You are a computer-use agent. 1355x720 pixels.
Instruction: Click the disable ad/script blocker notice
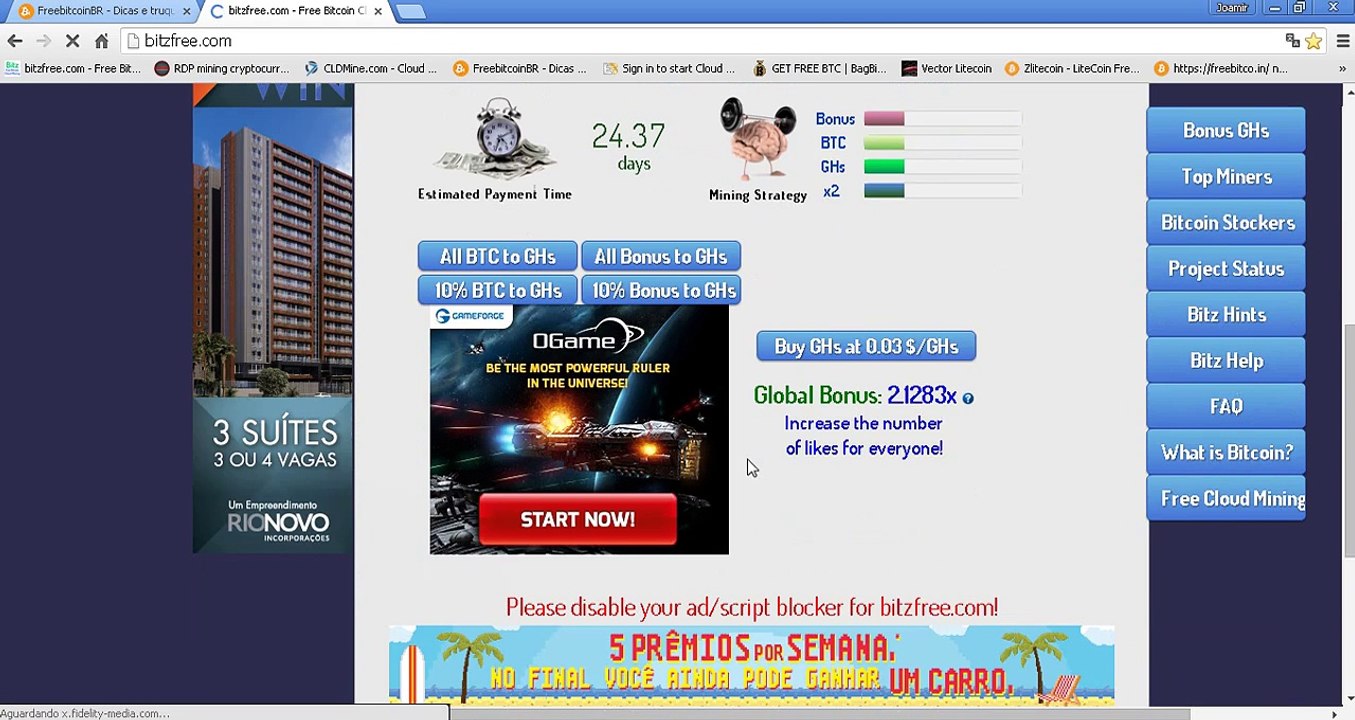coord(752,607)
